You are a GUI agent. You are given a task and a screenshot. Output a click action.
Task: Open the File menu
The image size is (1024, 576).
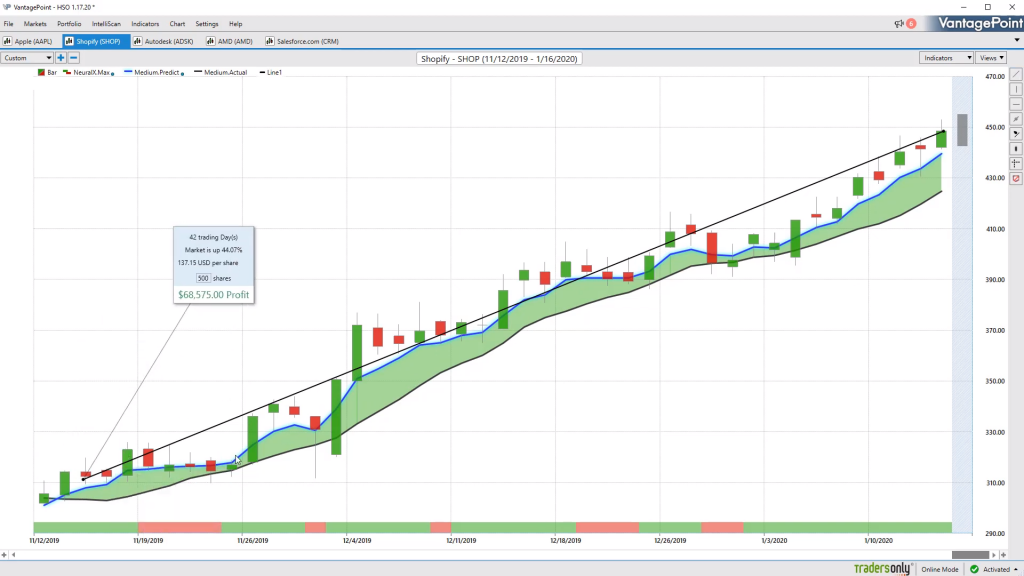8,24
